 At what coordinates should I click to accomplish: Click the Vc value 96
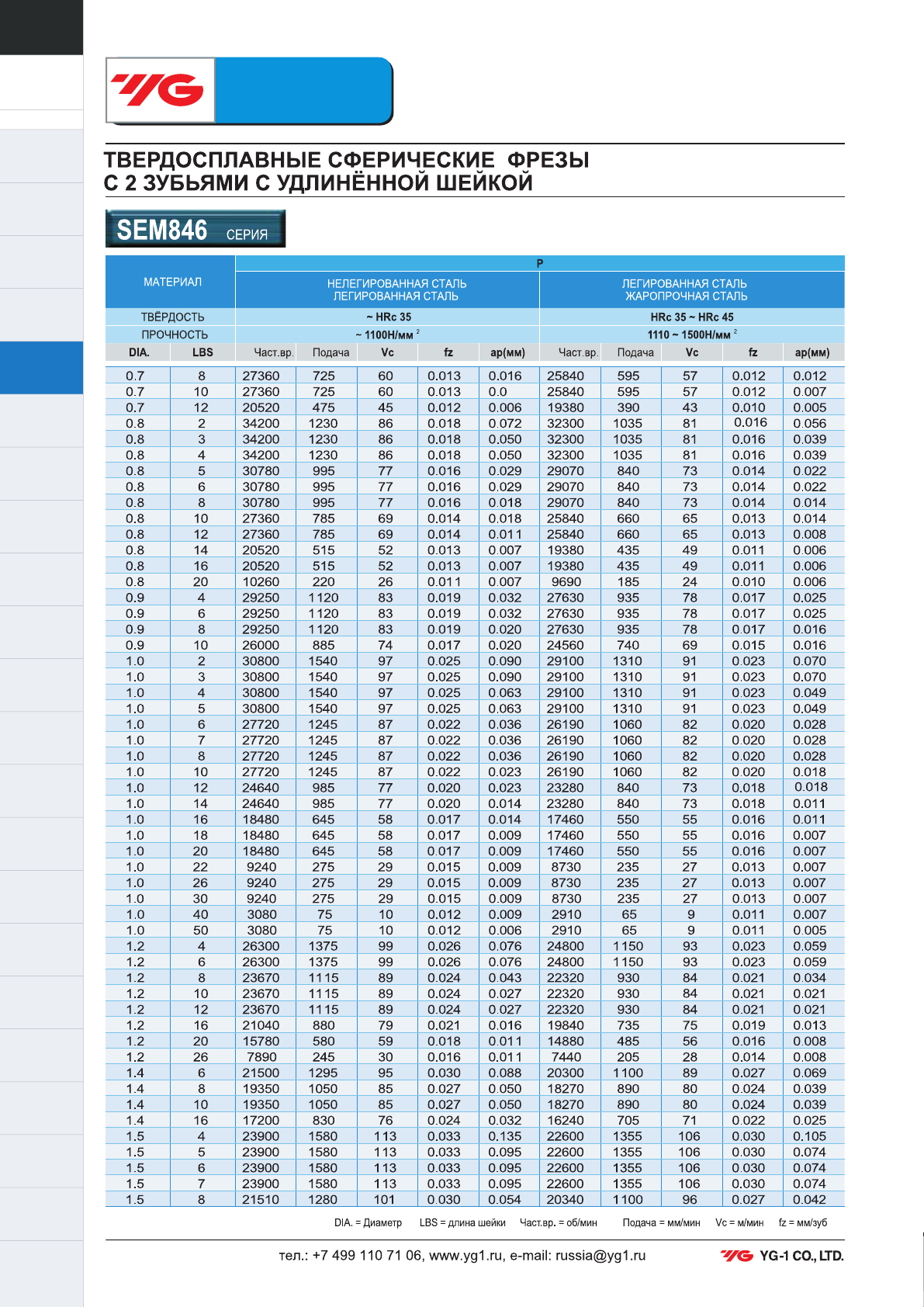tap(690, 1200)
